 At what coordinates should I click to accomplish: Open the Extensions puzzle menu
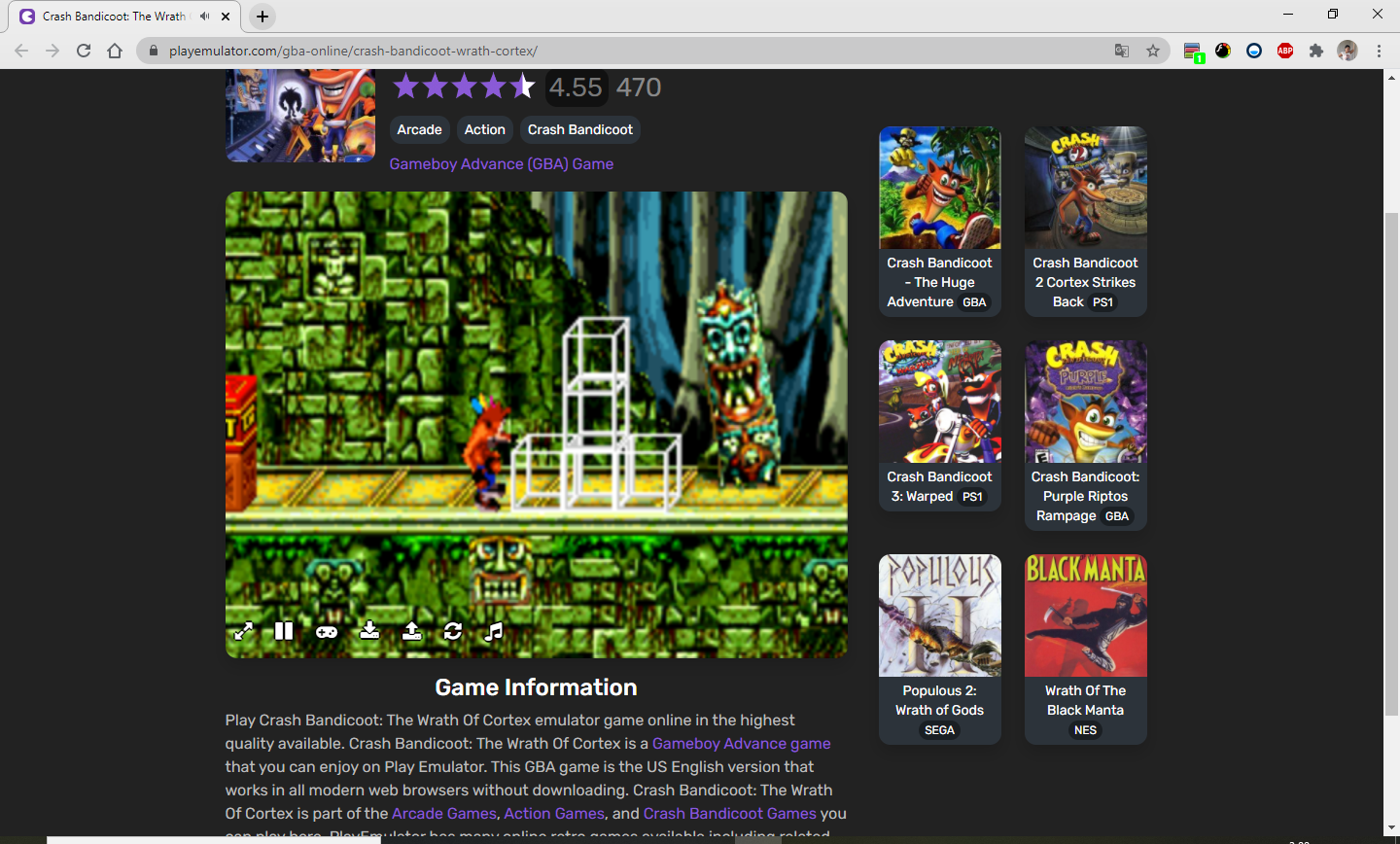[x=1316, y=51]
